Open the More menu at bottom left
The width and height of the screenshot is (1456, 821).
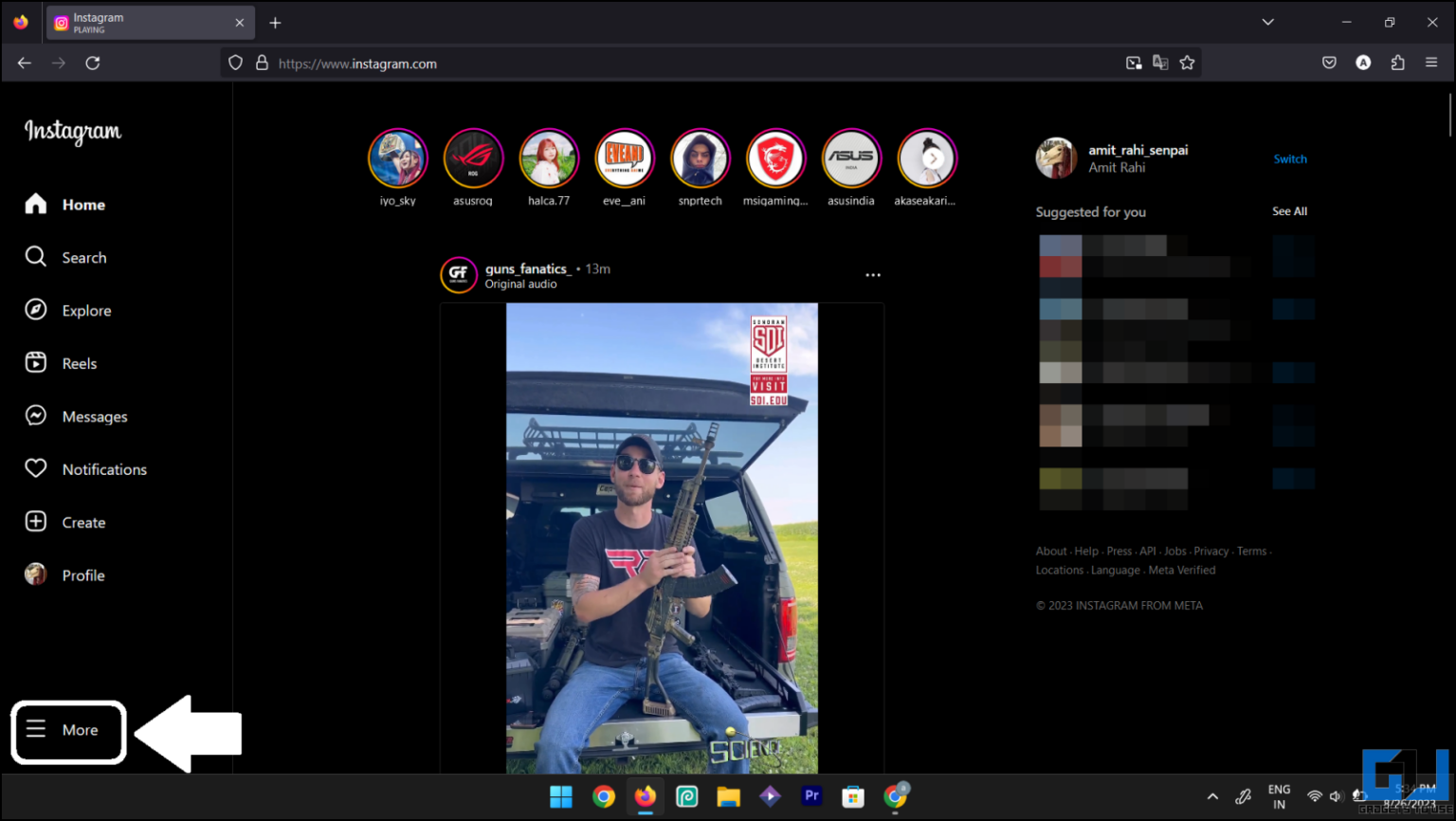67,731
